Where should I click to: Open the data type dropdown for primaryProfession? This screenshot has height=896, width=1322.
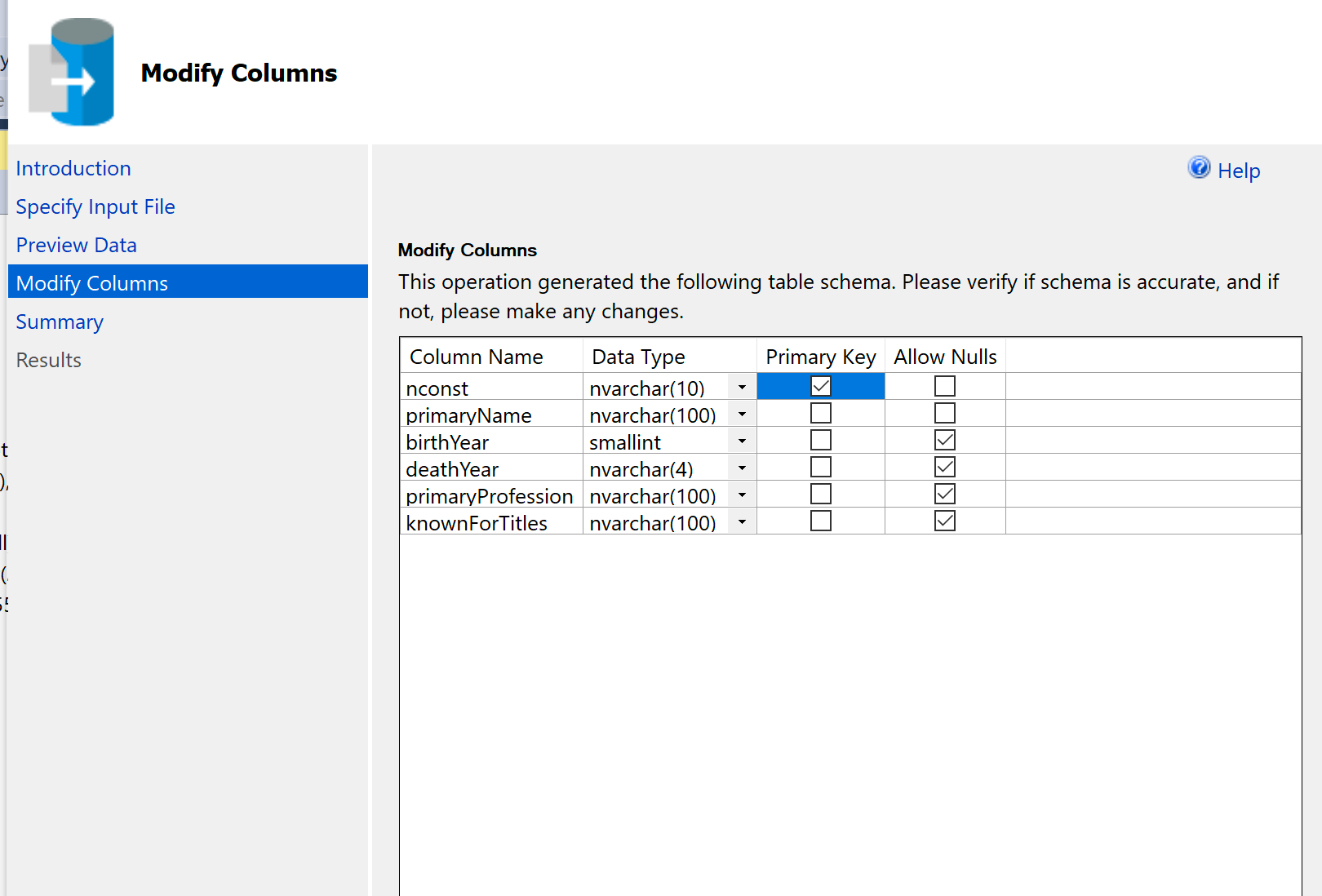coord(742,494)
